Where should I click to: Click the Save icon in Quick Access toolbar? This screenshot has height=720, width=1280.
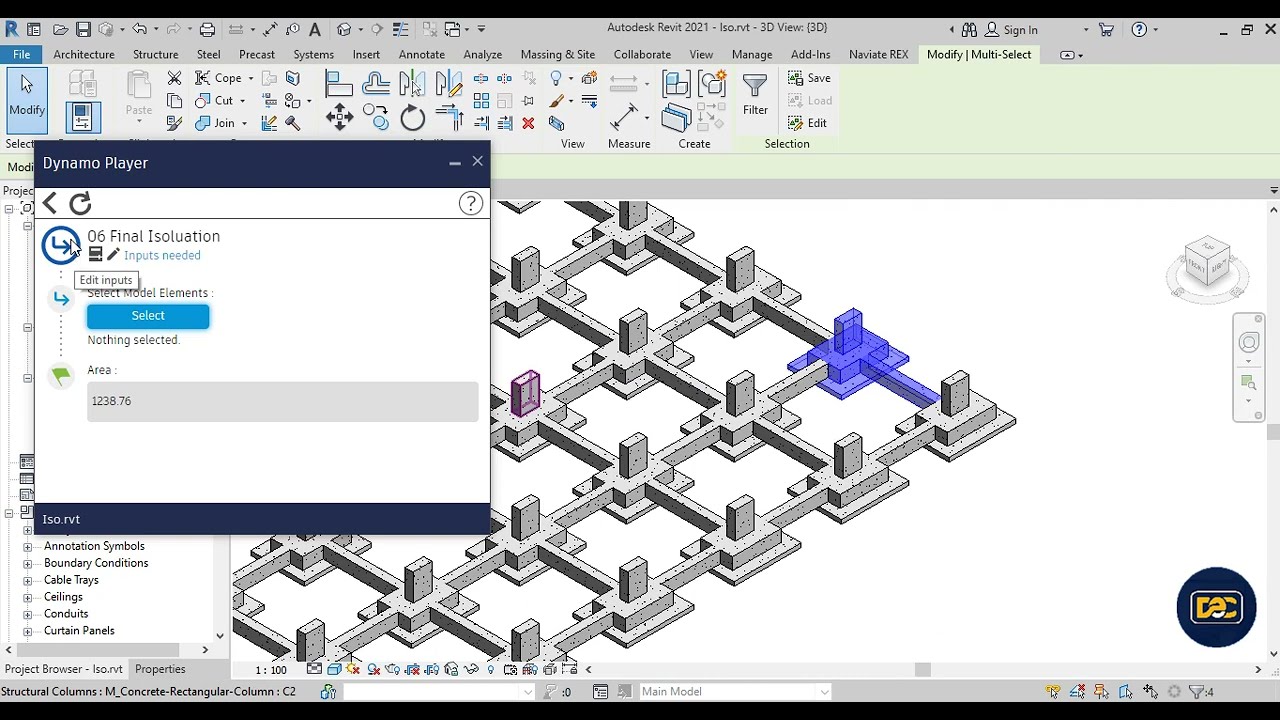click(x=83, y=30)
